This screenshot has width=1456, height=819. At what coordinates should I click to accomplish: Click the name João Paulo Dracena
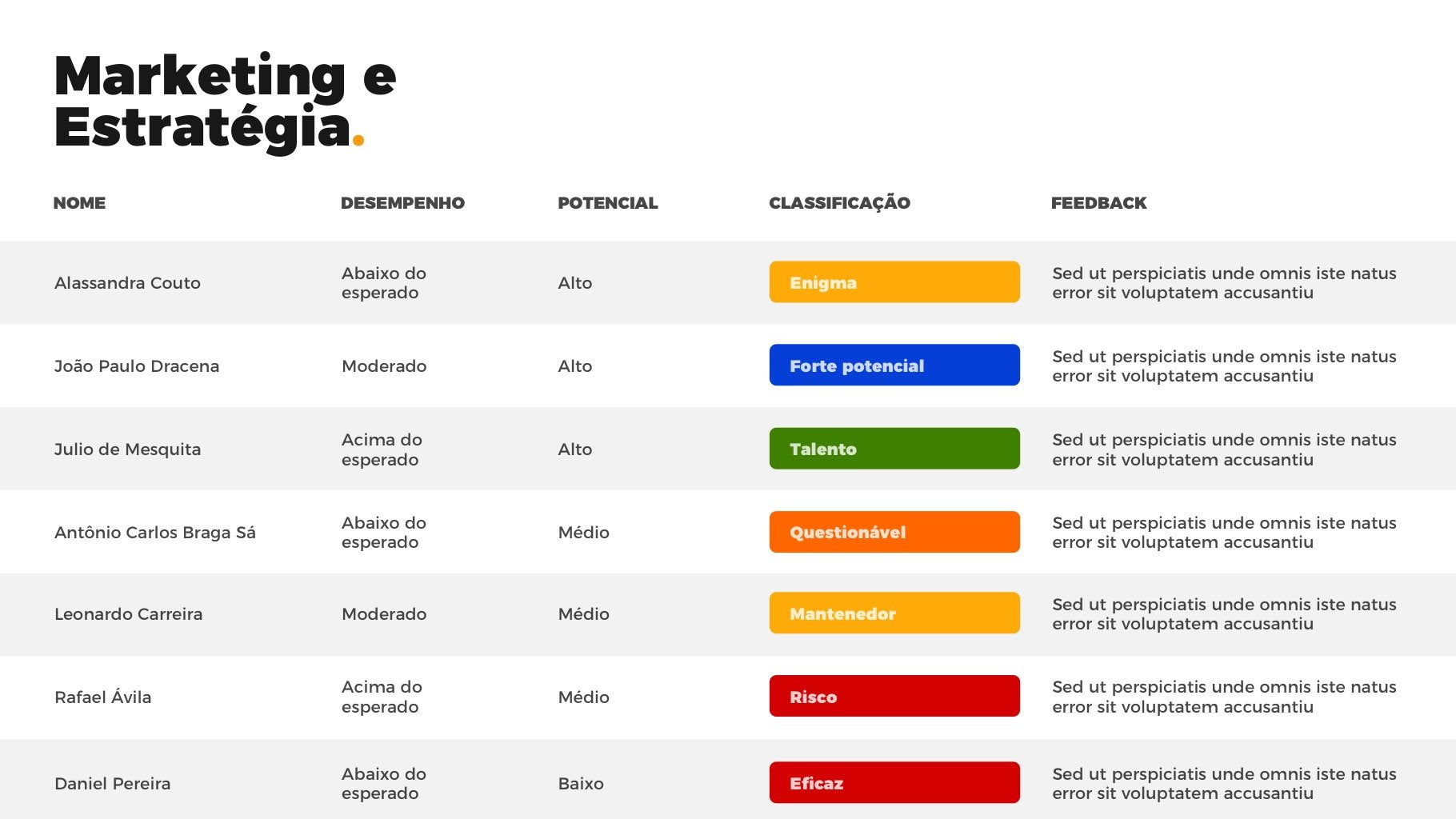click(x=137, y=366)
